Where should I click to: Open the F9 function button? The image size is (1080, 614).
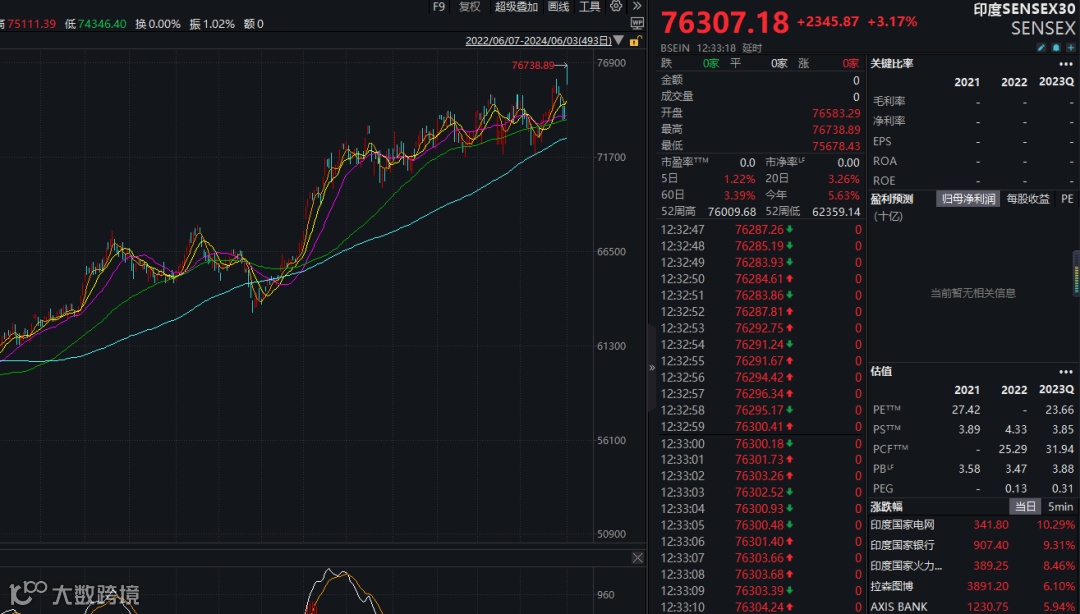[439, 6]
